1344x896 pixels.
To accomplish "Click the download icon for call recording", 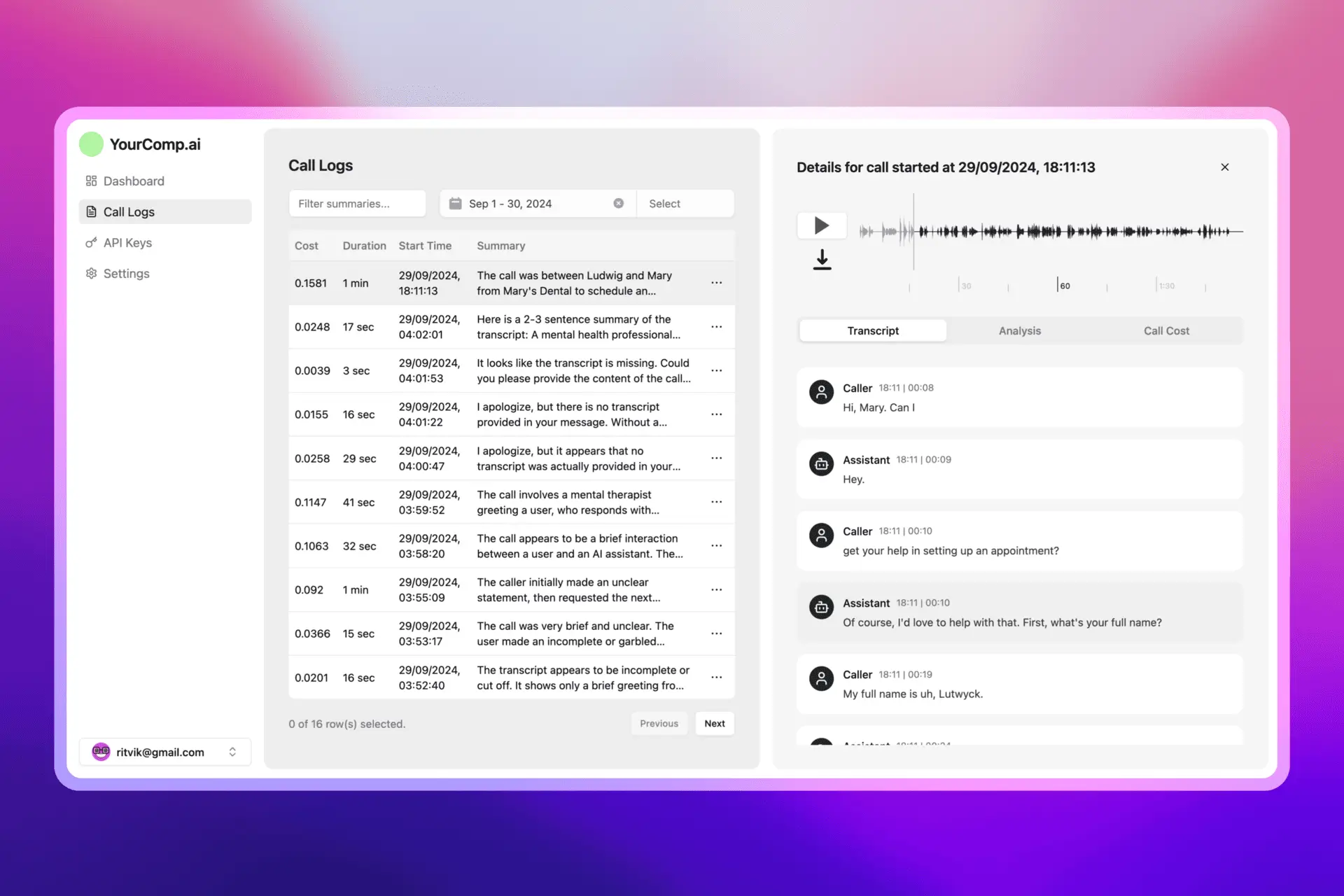I will [819, 258].
